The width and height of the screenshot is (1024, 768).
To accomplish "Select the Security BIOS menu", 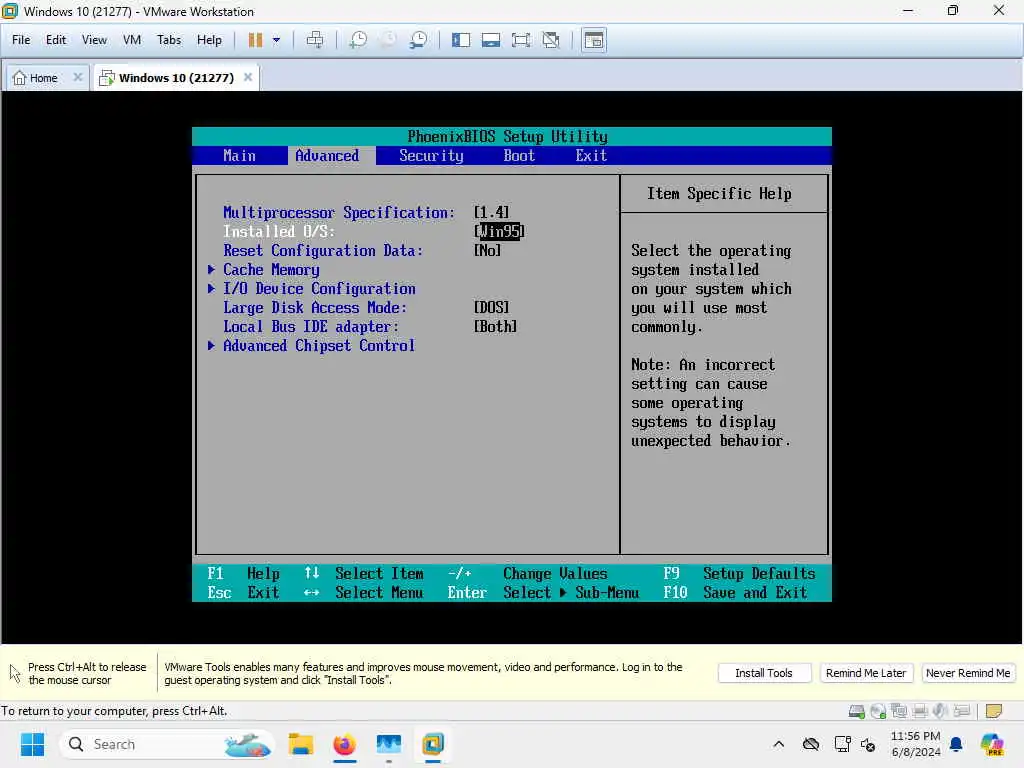I will pos(431,155).
